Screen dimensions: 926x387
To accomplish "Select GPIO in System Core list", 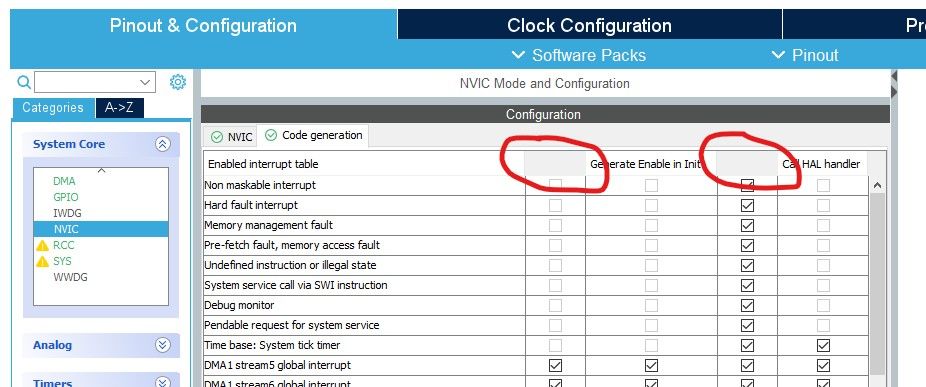I will pos(66,197).
